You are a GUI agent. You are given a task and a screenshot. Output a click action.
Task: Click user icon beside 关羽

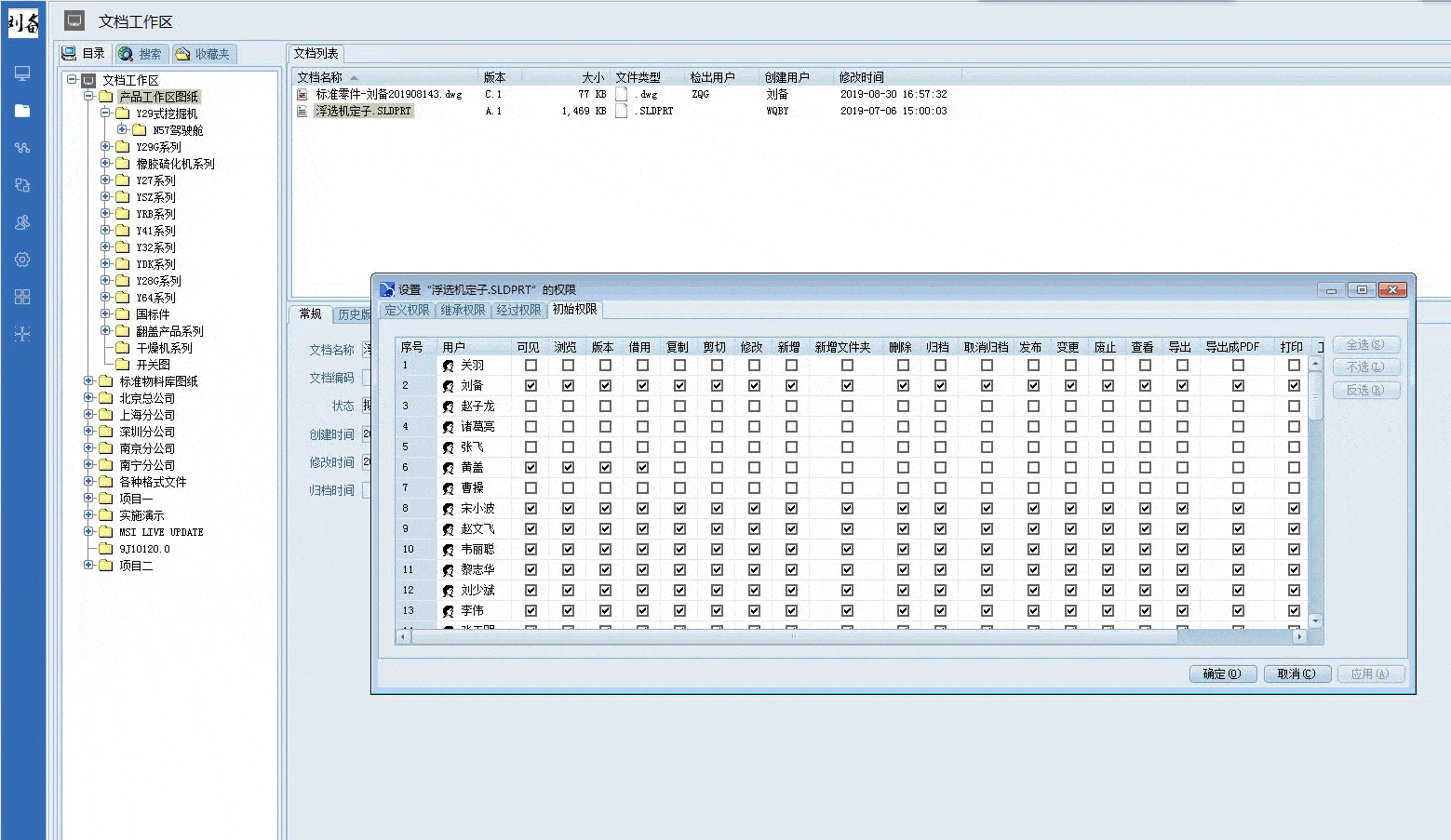point(449,366)
